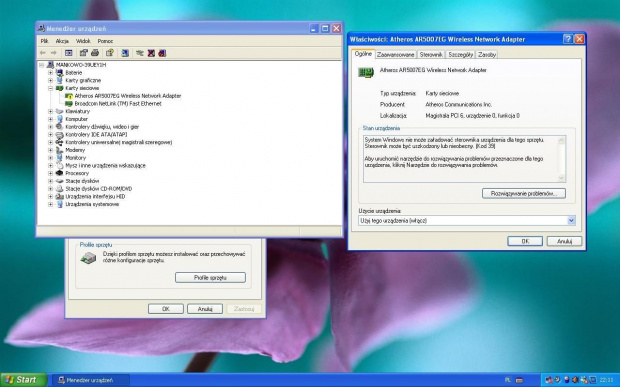Click OK in the Atheros Properties dialog
Image resolution: width=620 pixels, height=387 pixels.
[525, 241]
